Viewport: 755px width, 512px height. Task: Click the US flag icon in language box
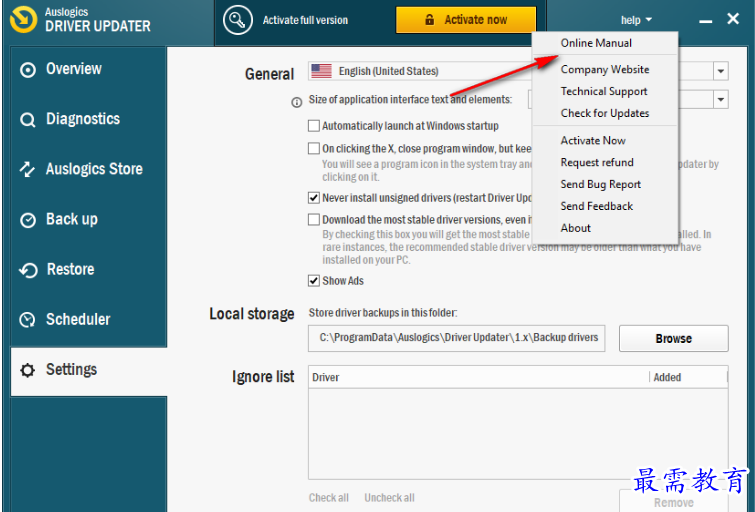click(321, 71)
